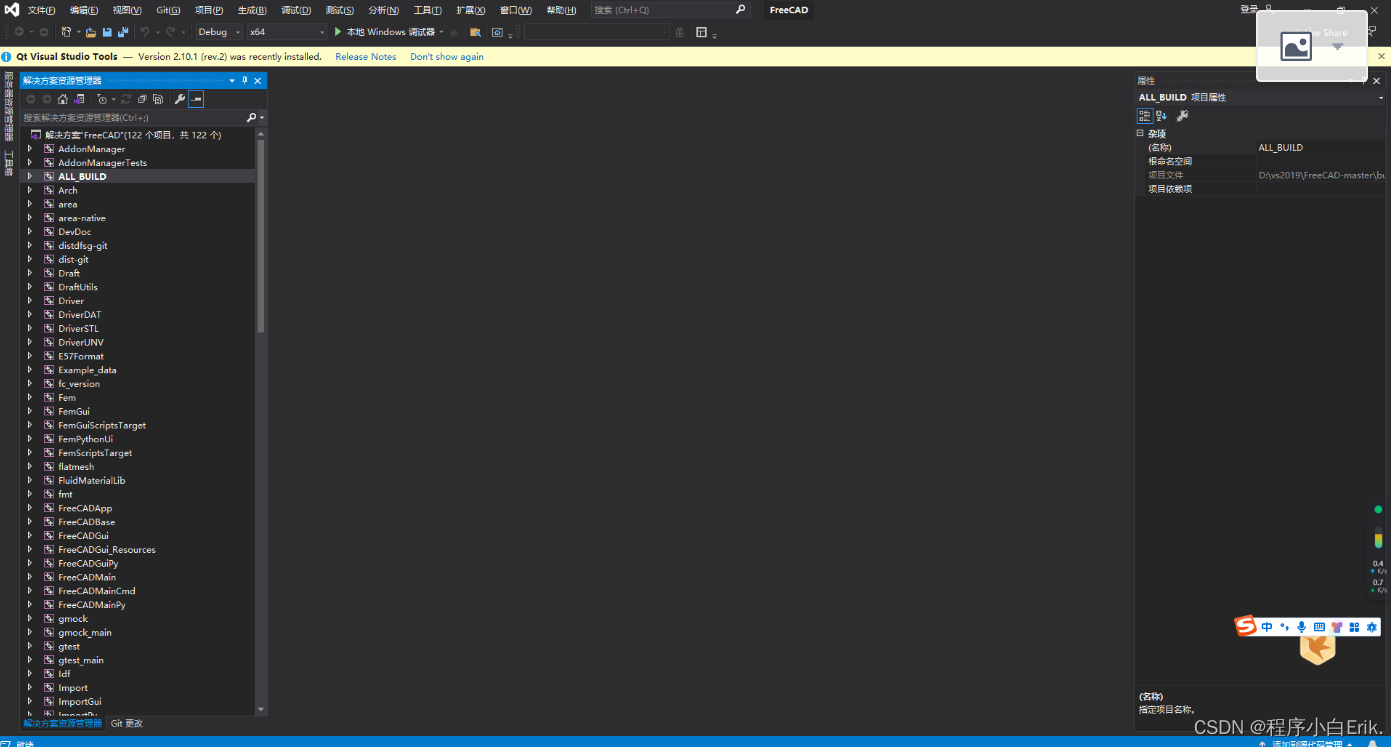Click the Undo arrow icon

point(145,32)
